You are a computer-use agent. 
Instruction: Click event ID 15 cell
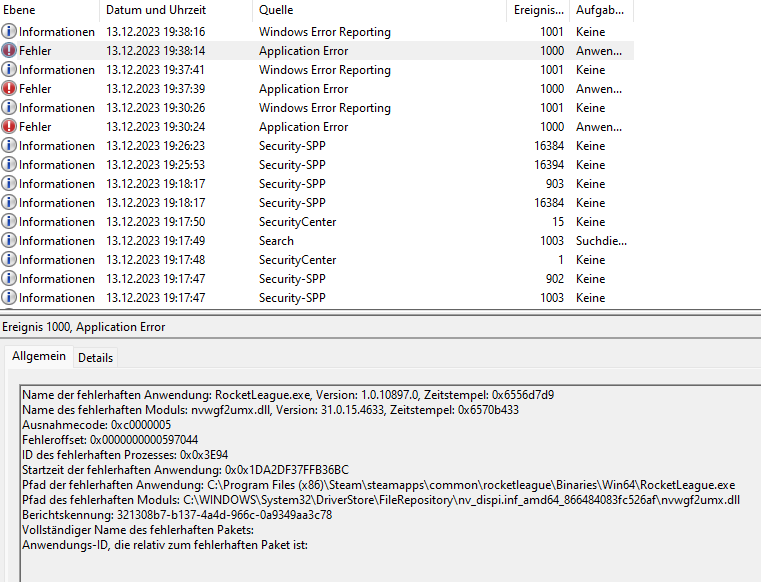click(x=558, y=221)
